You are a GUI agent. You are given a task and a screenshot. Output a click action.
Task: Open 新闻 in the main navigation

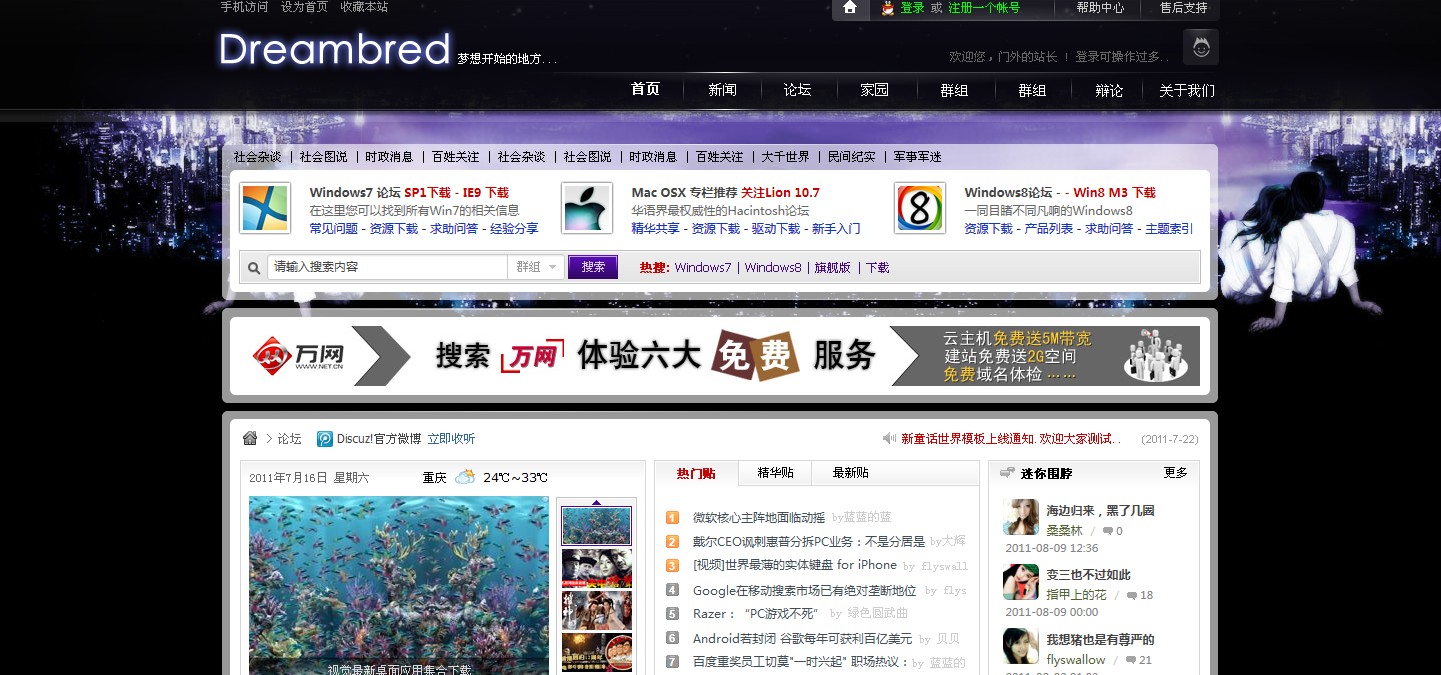722,90
